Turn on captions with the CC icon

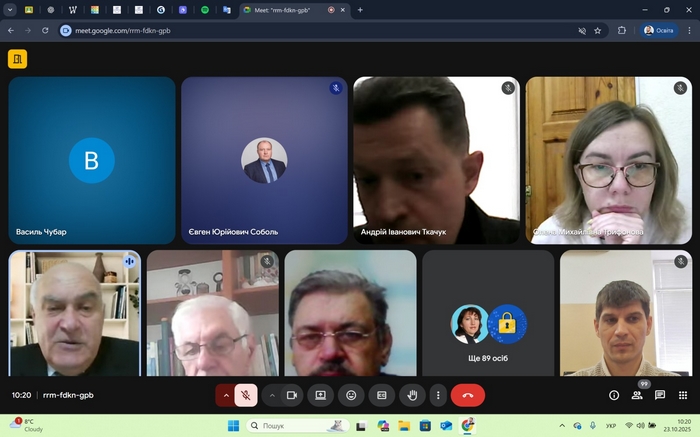381,395
